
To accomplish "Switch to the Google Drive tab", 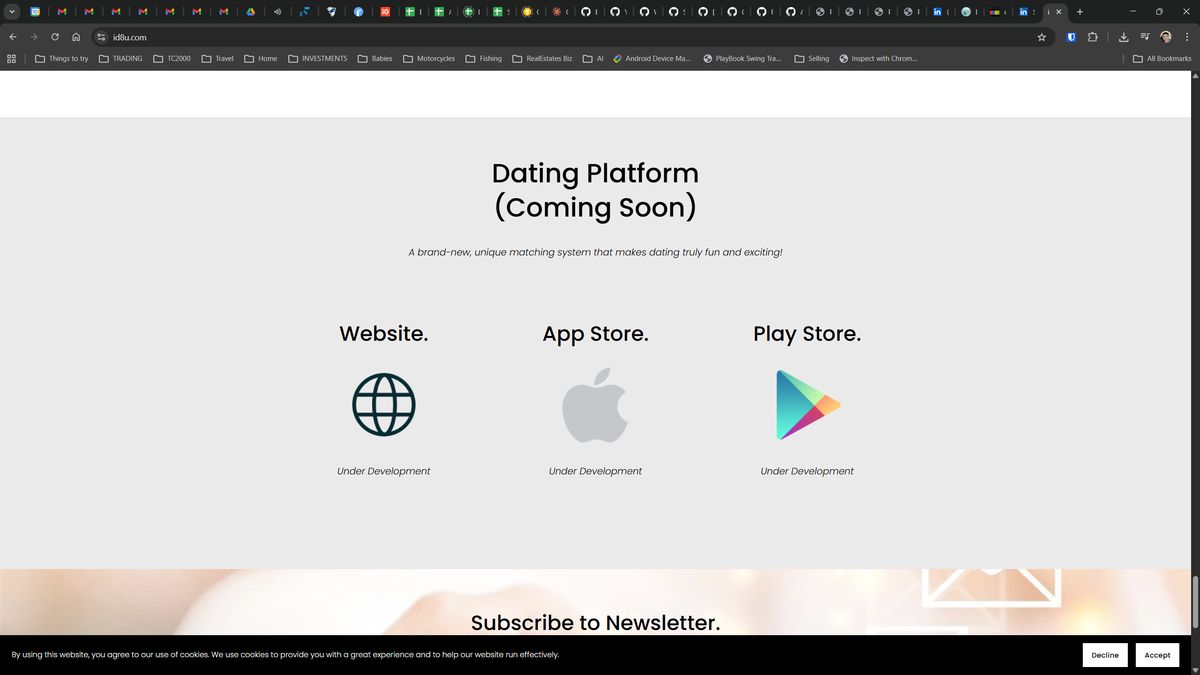I will [x=251, y=12].
